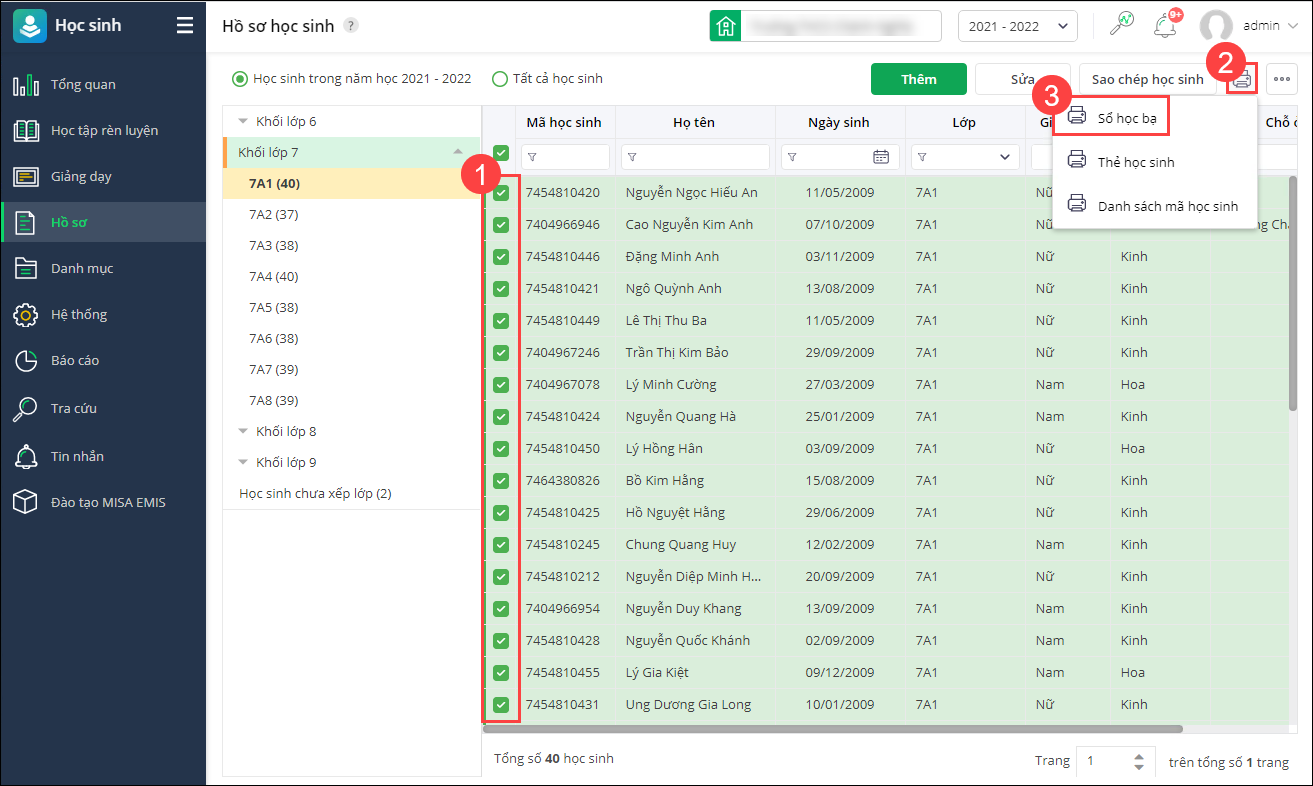Image resolution: width=1313 pixels, height=786 pixels.
Task: Open the Tổng quan dashboard icon
Action: pyautogui.click(x=26, y=85)
